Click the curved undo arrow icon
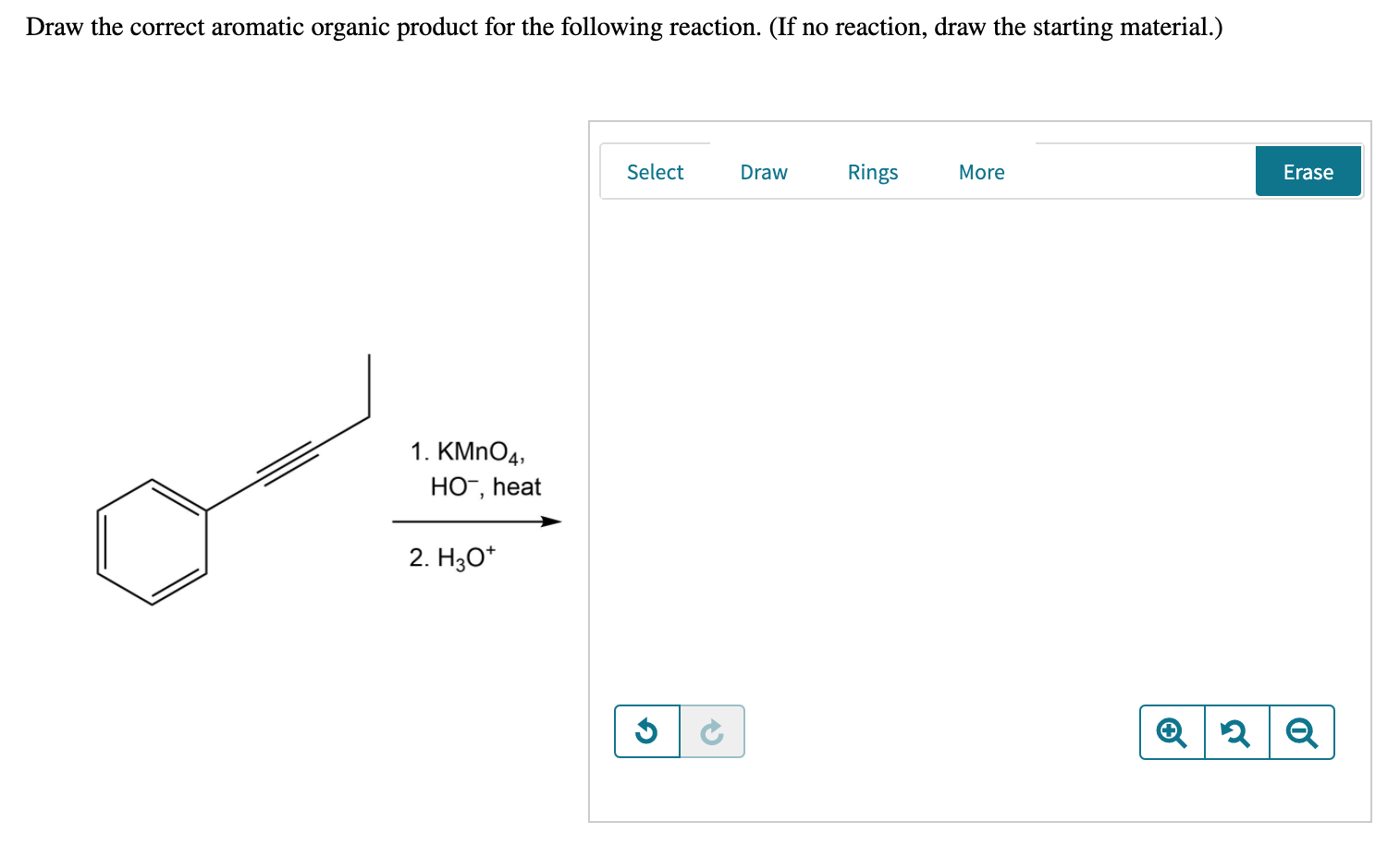The image size is (1400, 858). pyautogui.click(x=646, y=731)
